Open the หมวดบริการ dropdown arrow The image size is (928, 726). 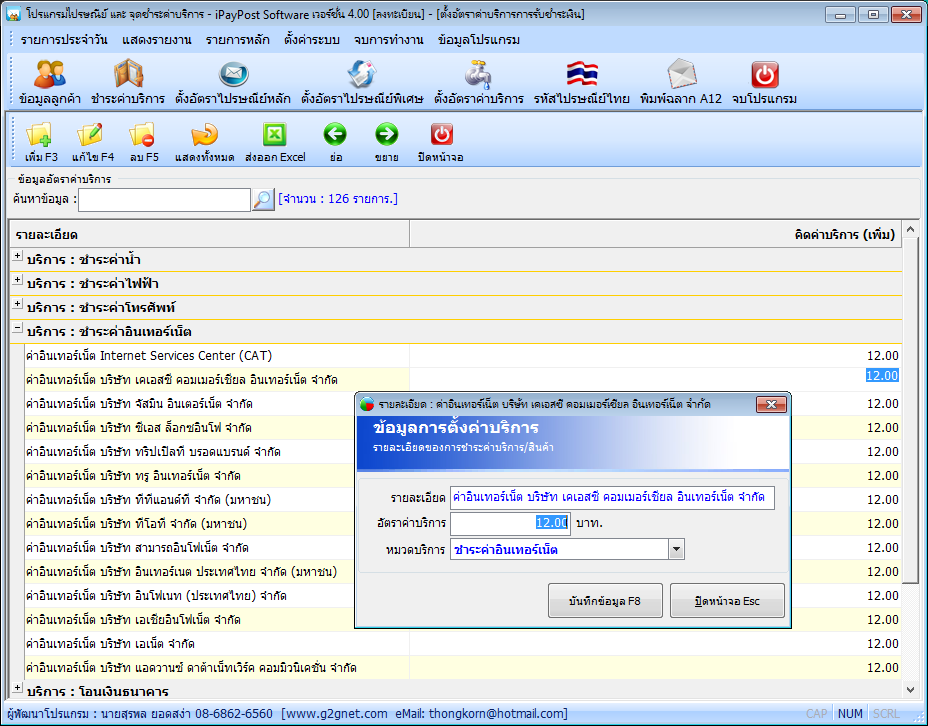coord(676,550)
